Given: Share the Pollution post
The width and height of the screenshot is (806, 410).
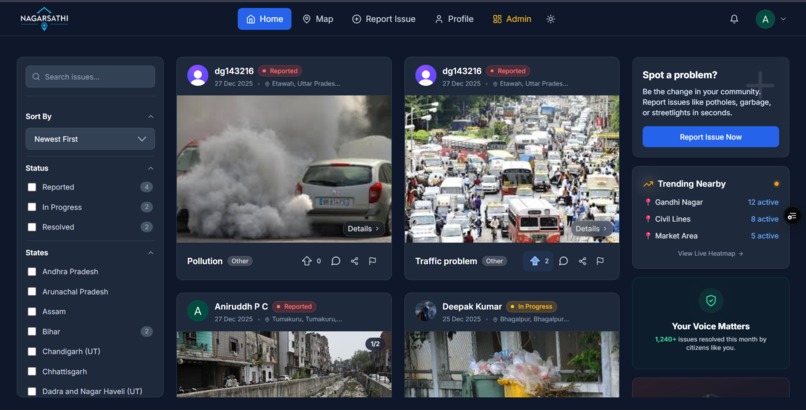Looking at the screenshot, I should coord(354,261).
